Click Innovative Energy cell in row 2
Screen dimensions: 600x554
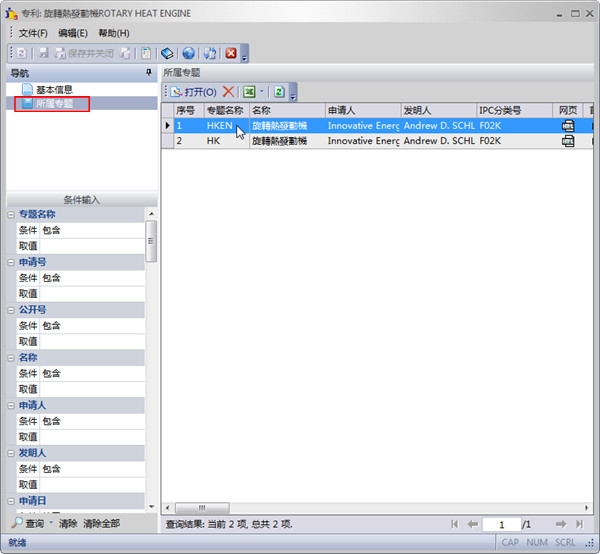[x=363, y=141]
